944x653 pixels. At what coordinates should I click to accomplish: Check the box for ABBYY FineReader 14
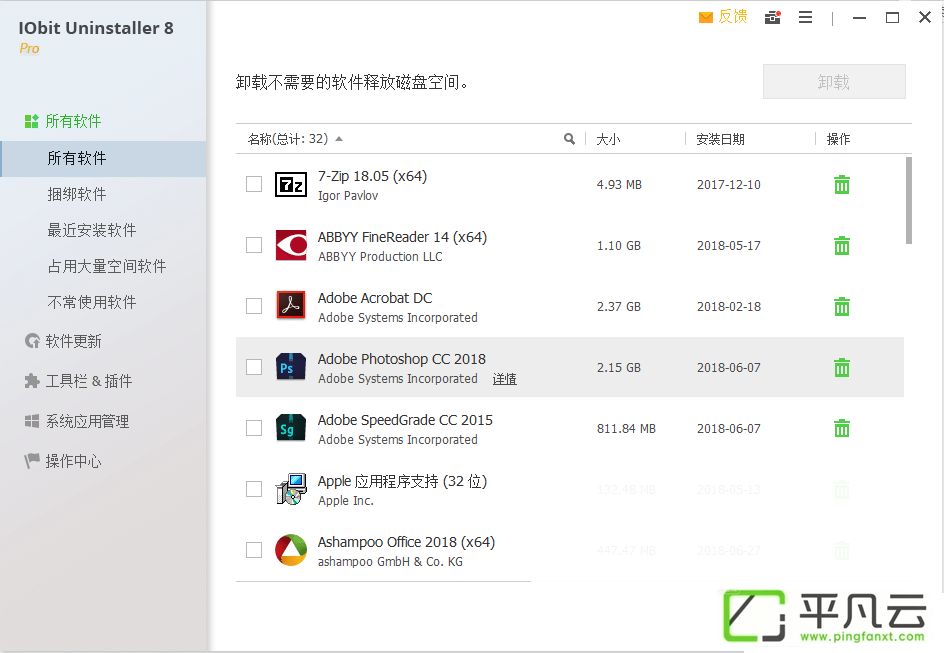pos(254,245)
